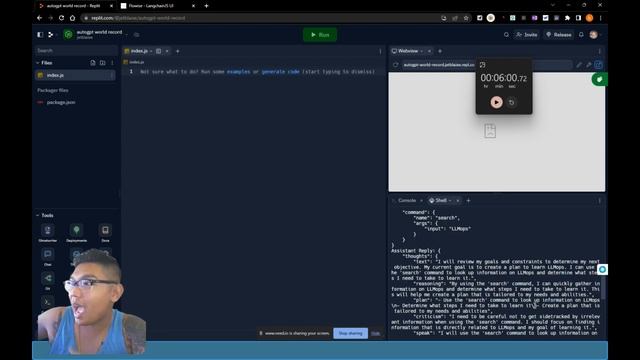Screen dimensions: 640x360
Task: Toggle split layout icon on index.js tab
Action: pos(158,51)
